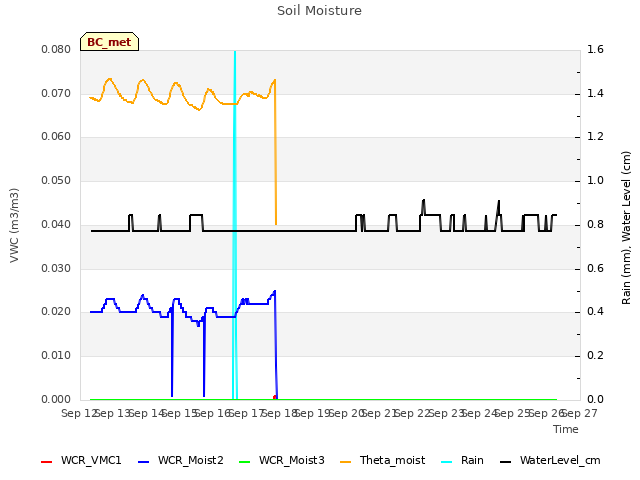Click the green WCR_Moist3 legend swatch

tap(244, 462)
